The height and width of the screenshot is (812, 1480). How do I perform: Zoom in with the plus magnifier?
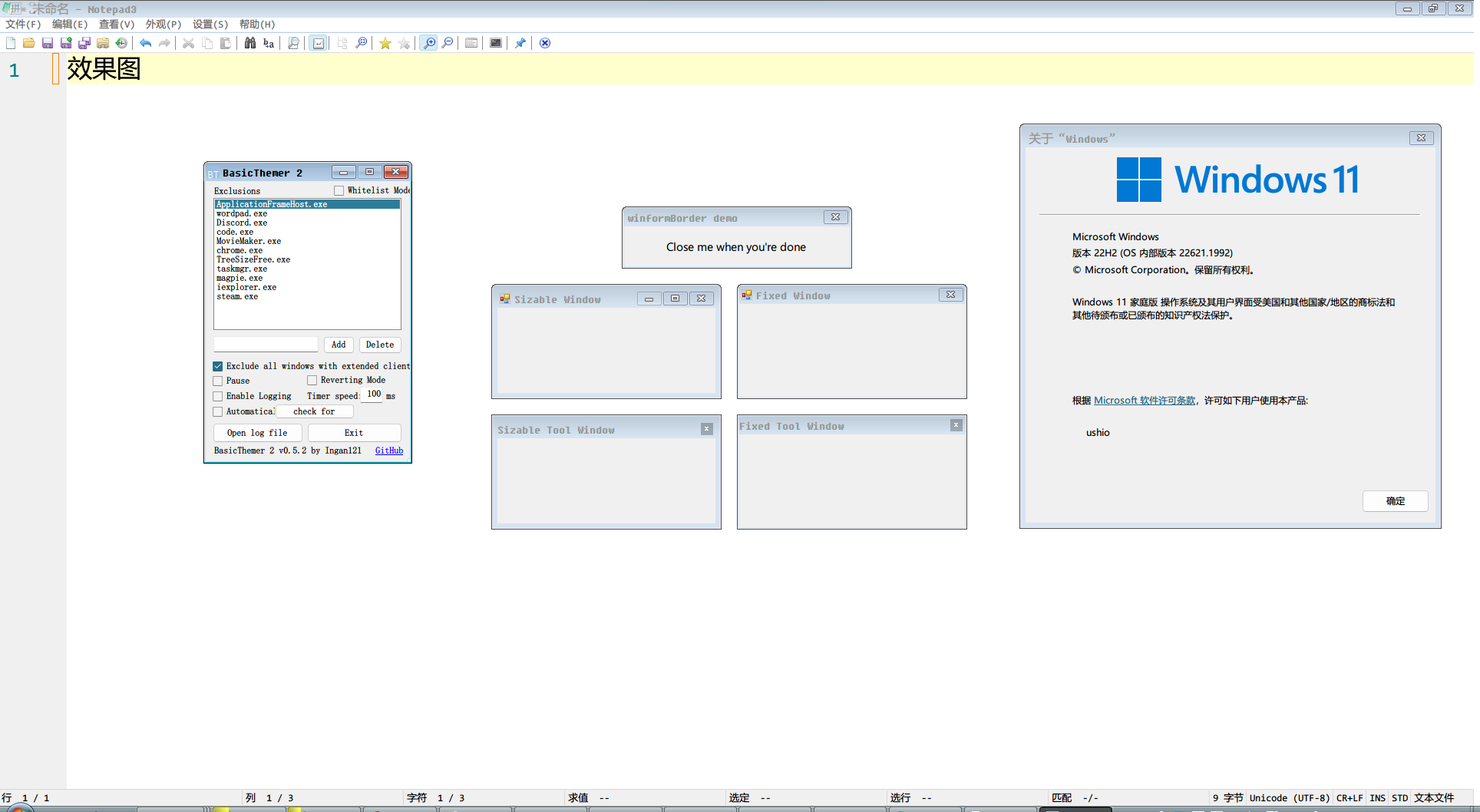click(x=429, y=43)
